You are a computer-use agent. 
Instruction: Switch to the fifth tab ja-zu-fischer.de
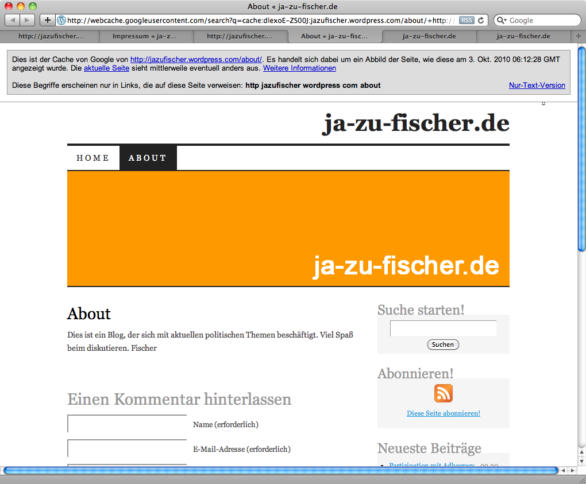pos(429,36)
